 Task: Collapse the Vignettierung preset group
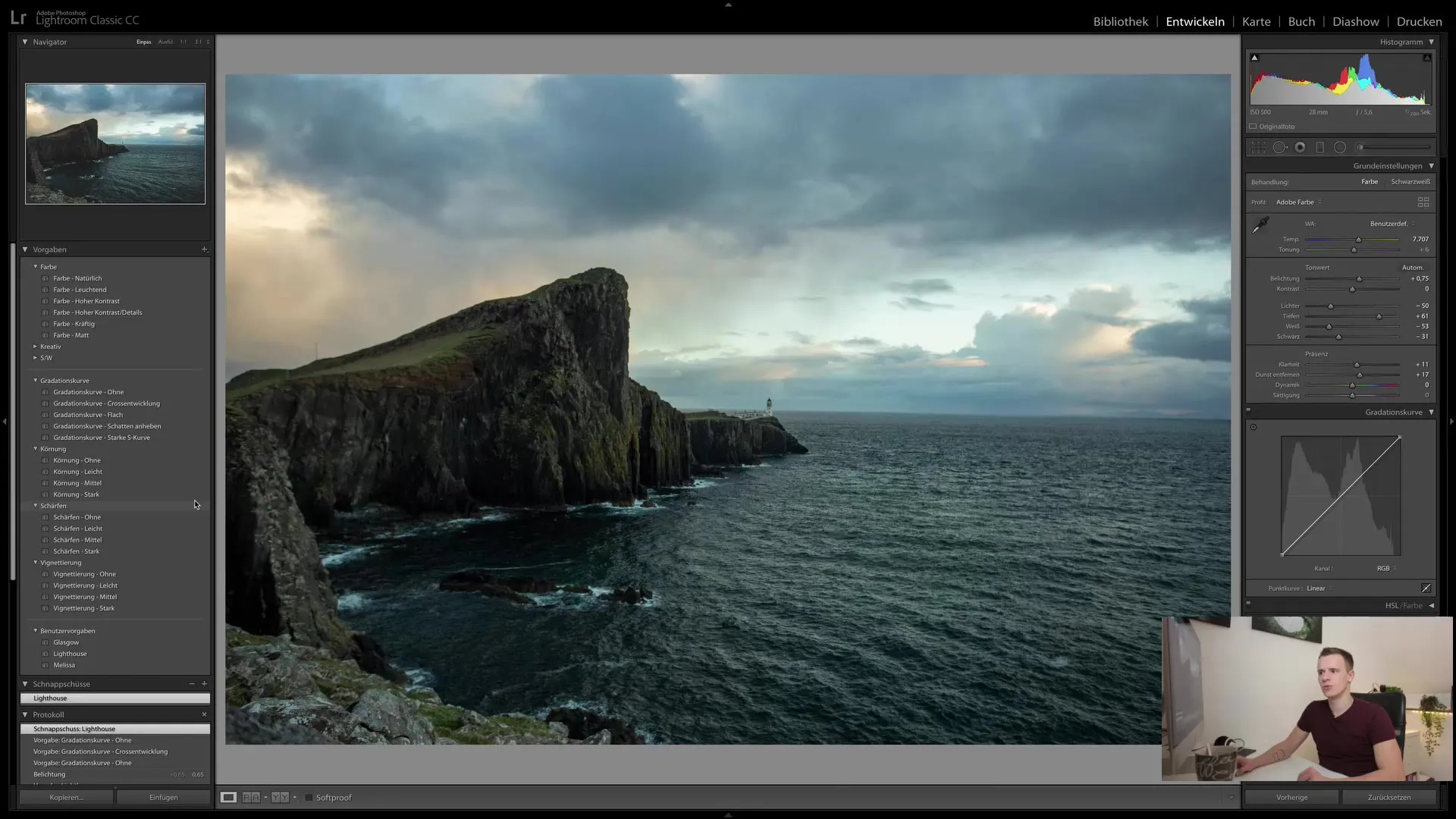click(35, 562)
